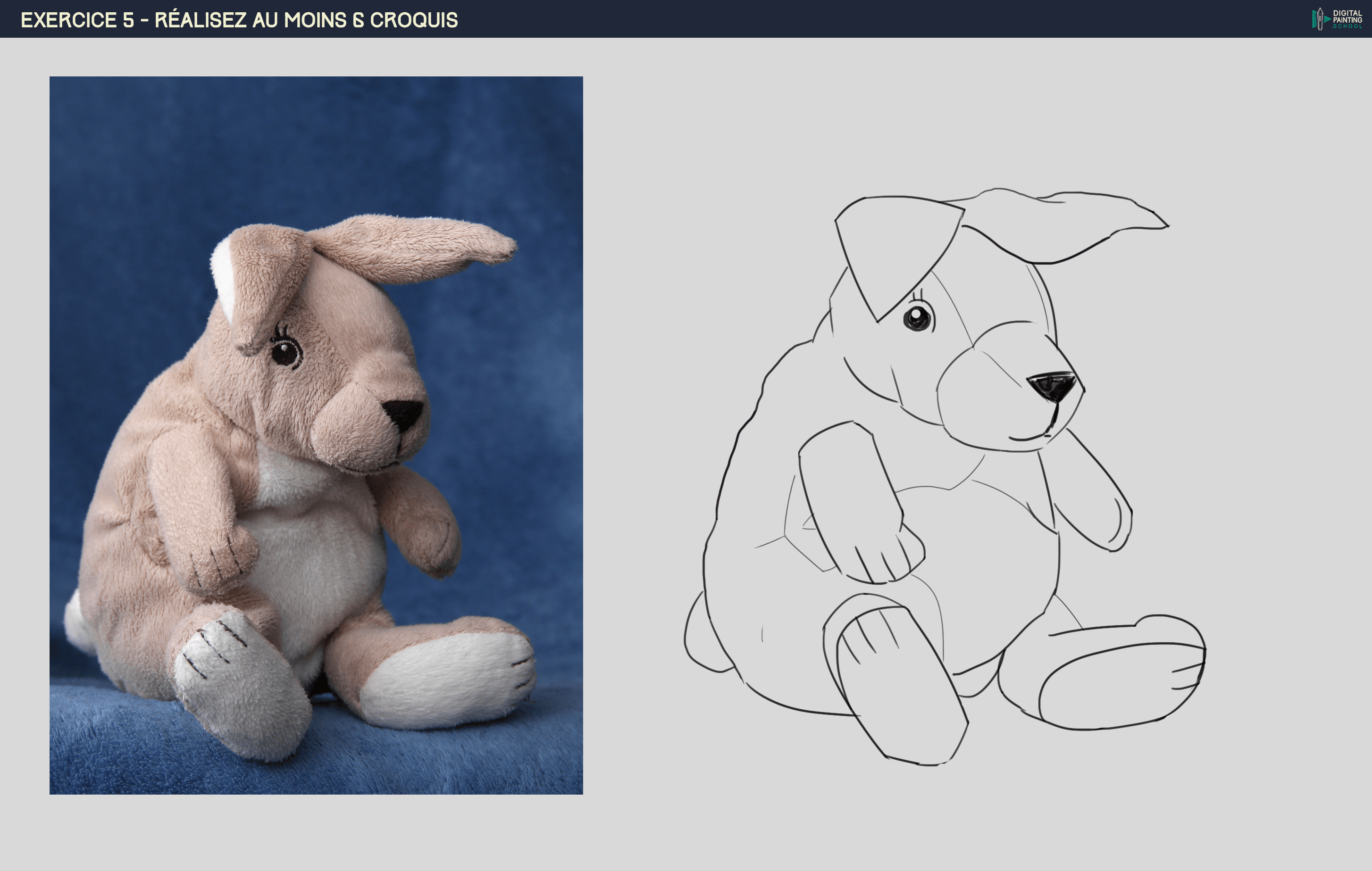The image size is (1372, 871).
Task: Click the stylus pen icon in the logo
Action: [x=1320, y=19]
